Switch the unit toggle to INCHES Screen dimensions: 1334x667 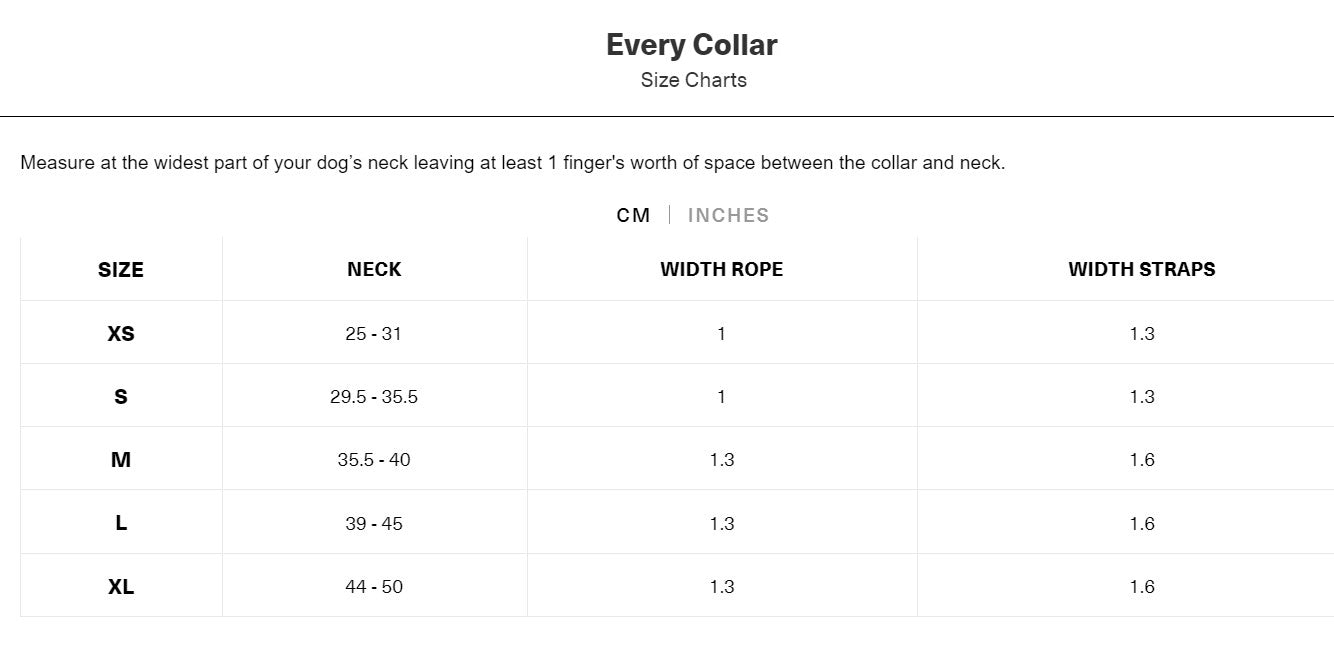point(728,214)
